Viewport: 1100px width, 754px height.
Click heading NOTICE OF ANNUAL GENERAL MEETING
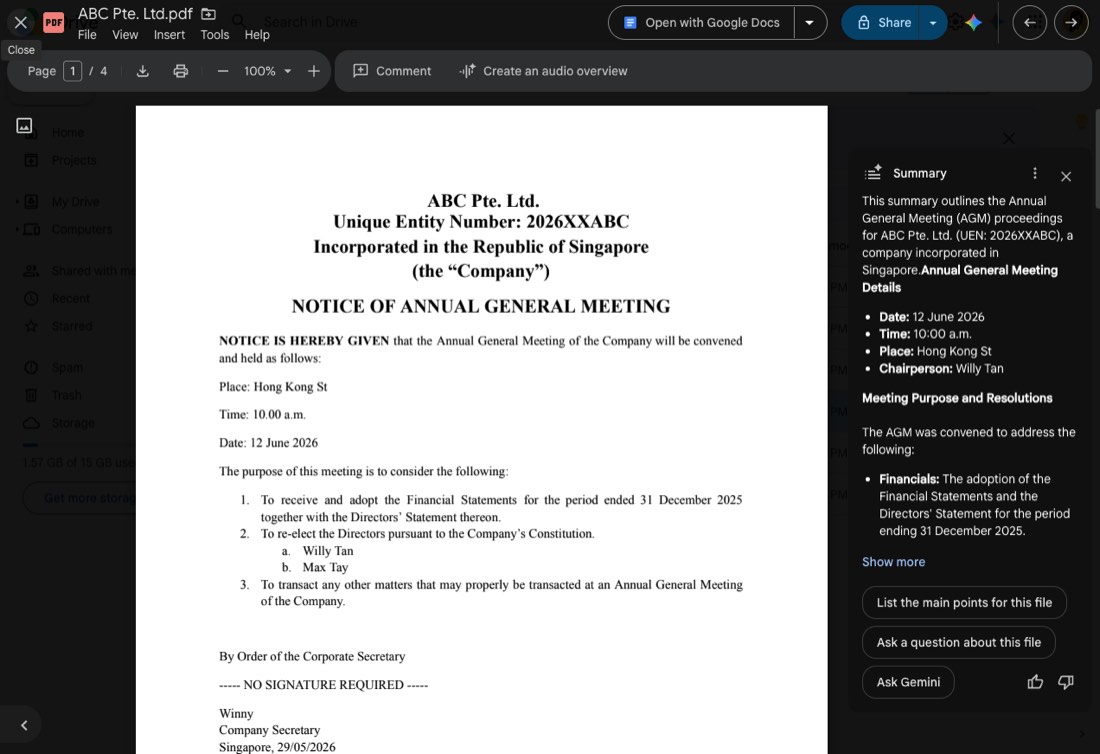[x=481, y=307]
